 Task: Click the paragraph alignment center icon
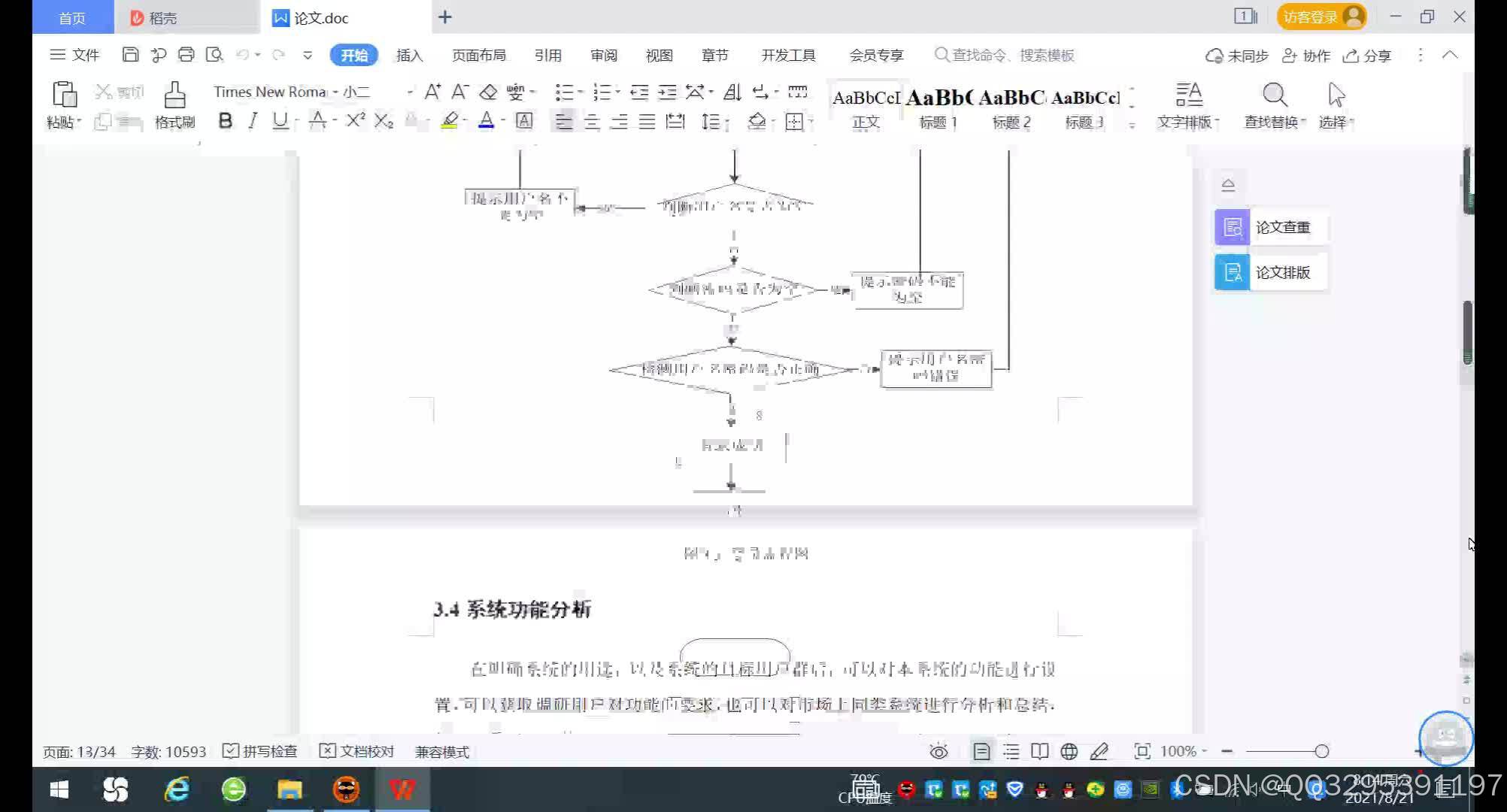click(591, 121)
